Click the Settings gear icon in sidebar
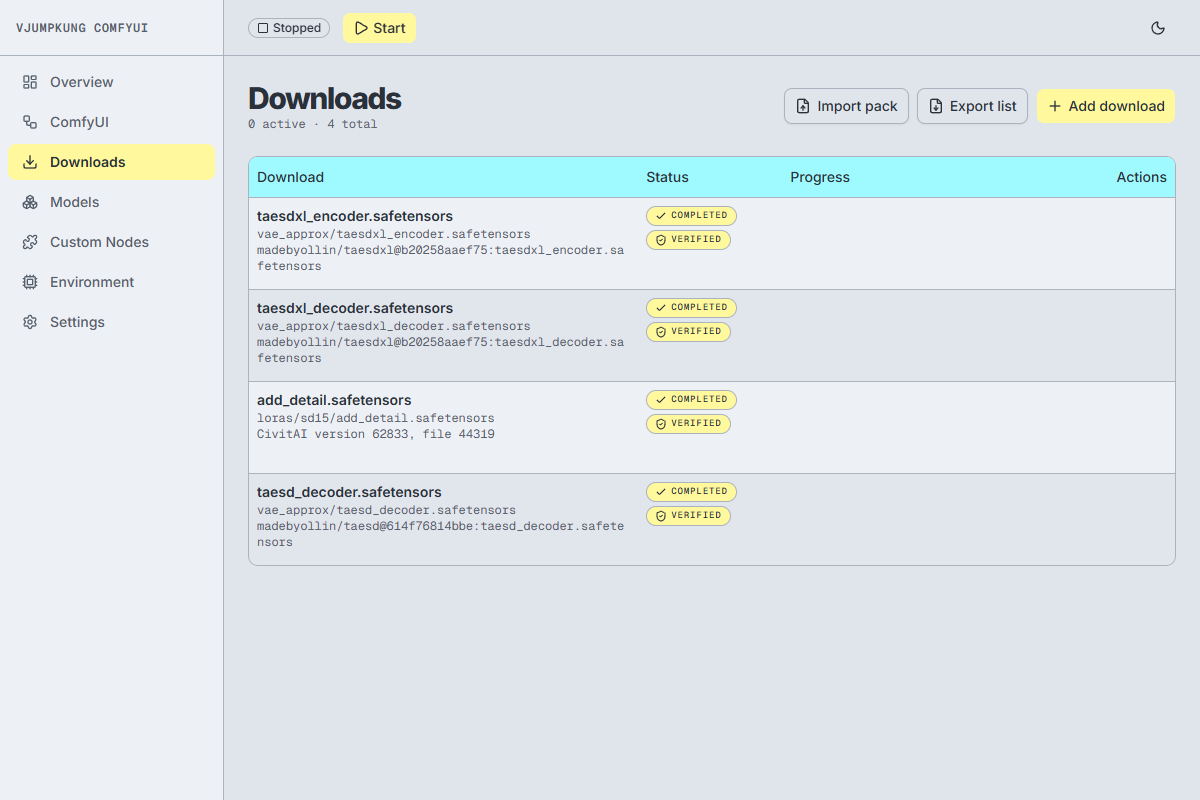 pos(30,322)
